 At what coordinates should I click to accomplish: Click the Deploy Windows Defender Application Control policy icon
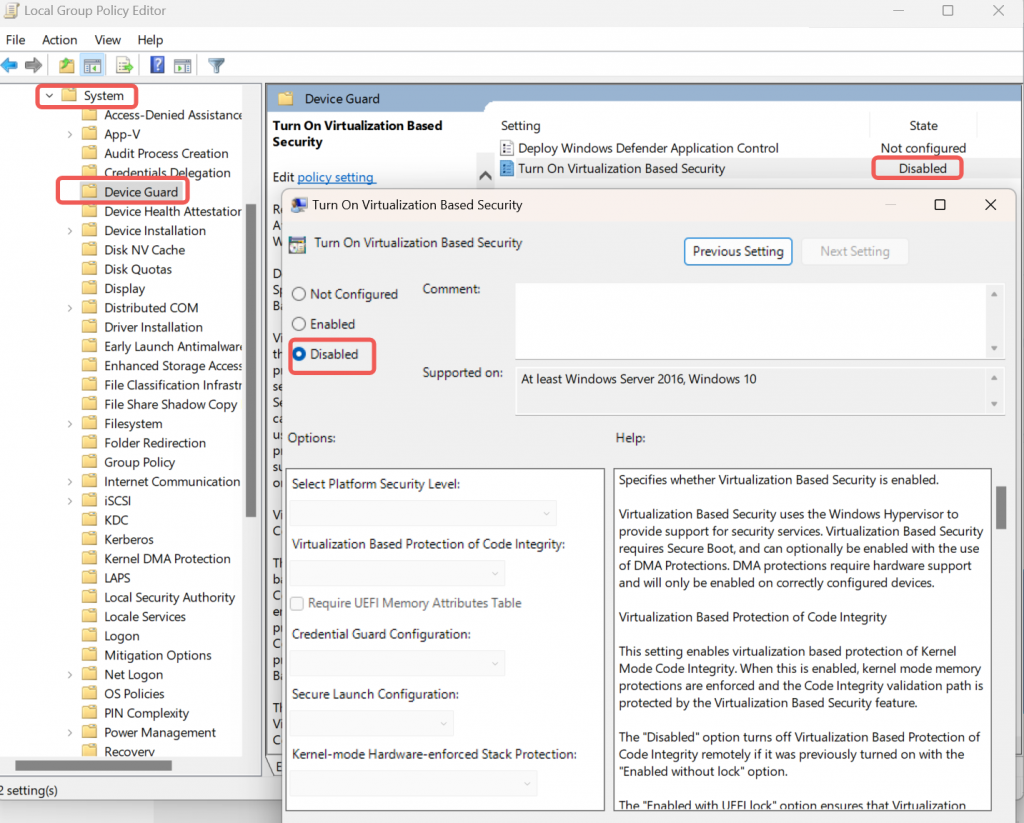[507, 148]
